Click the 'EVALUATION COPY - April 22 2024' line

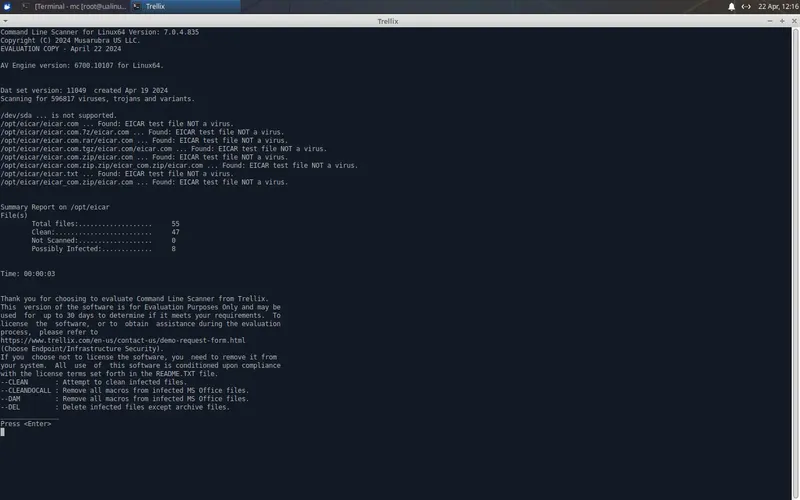[x=61, y=49]
